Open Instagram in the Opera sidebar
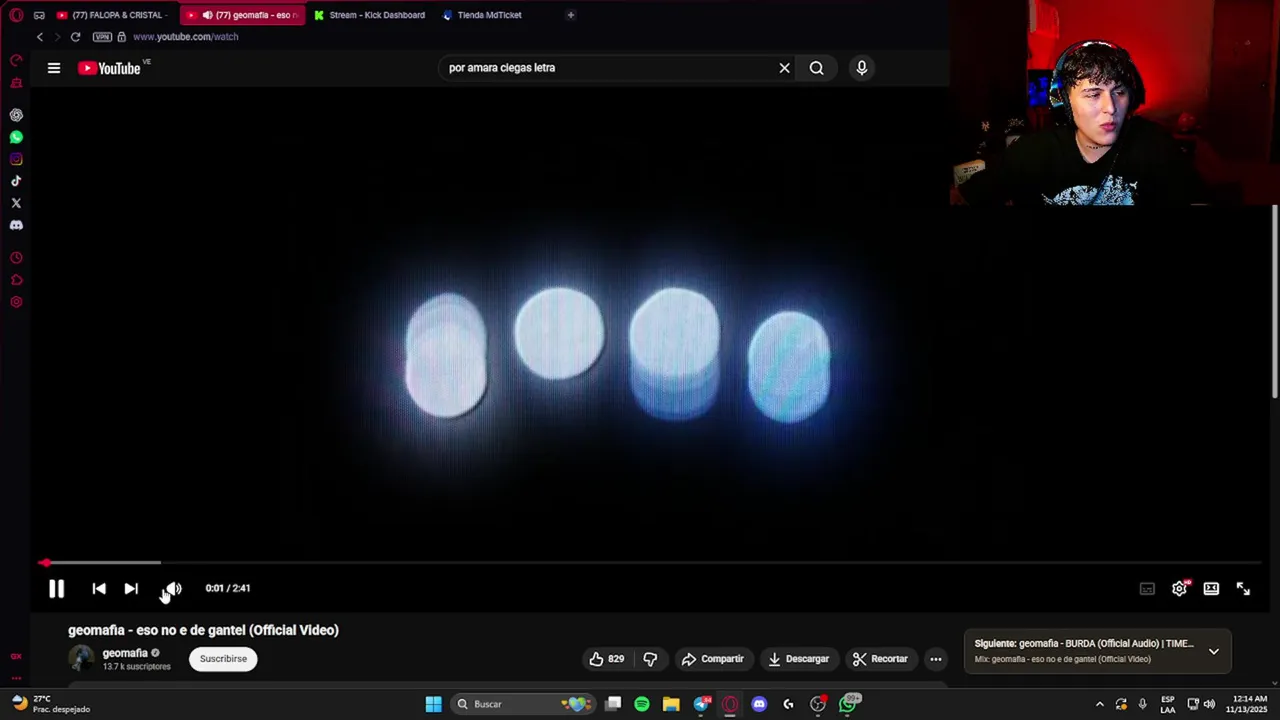Screen dimensions: 1280x720 16,159
